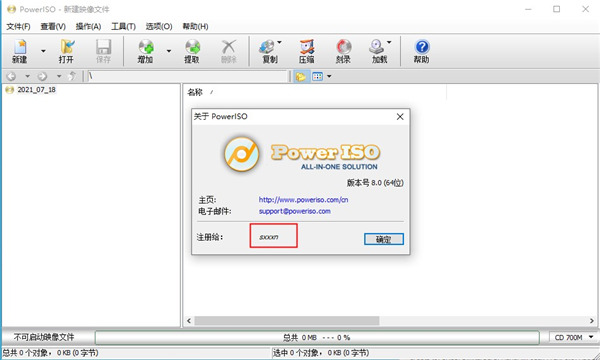Open the Back history dropdown arrow
The height and width of the screenshot is (360, 600).
27,77
